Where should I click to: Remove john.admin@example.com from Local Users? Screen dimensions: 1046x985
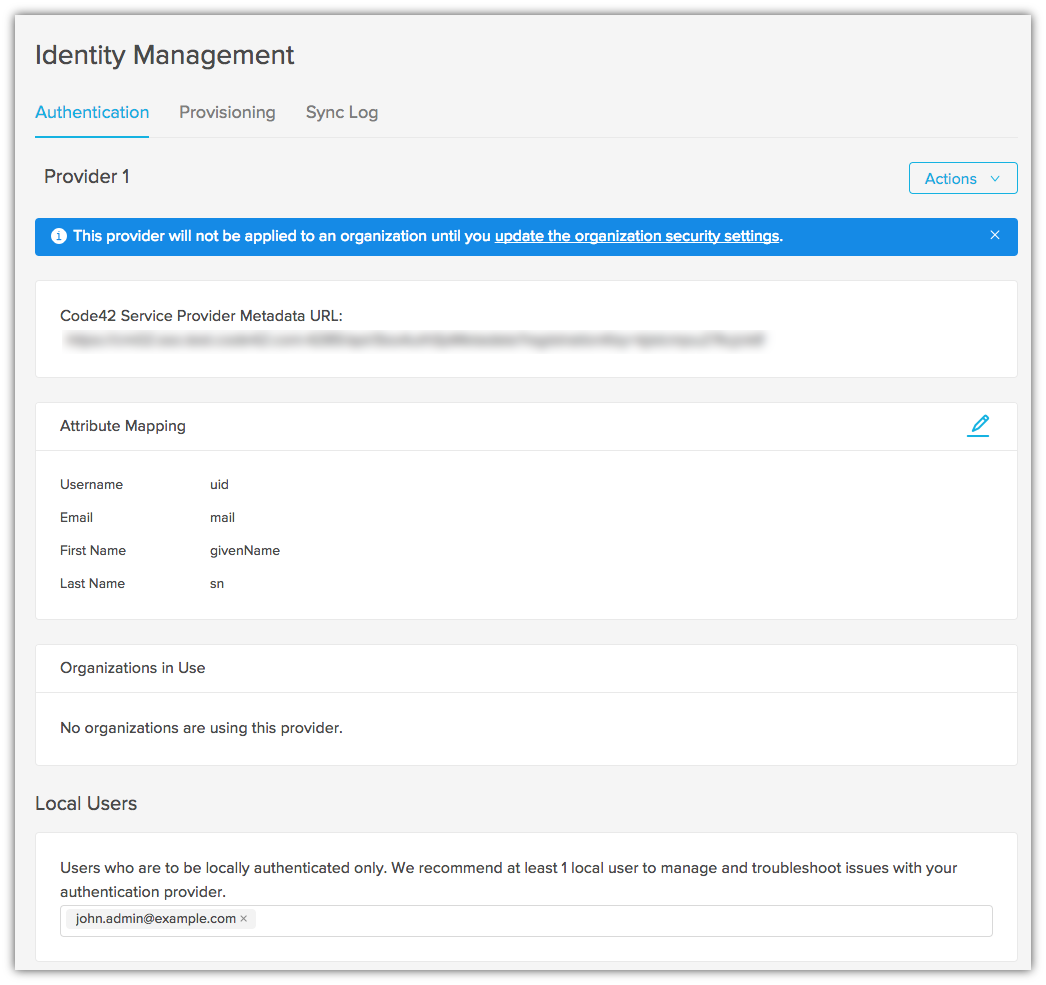tap(243, 918)
